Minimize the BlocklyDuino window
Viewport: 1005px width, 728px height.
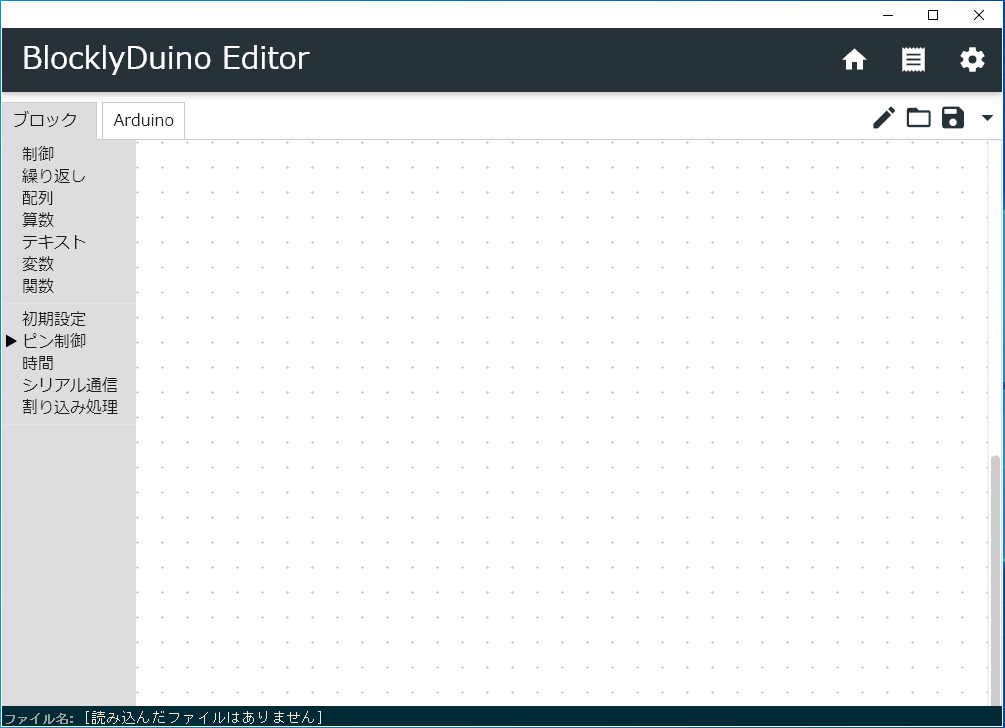click(888, 15)
